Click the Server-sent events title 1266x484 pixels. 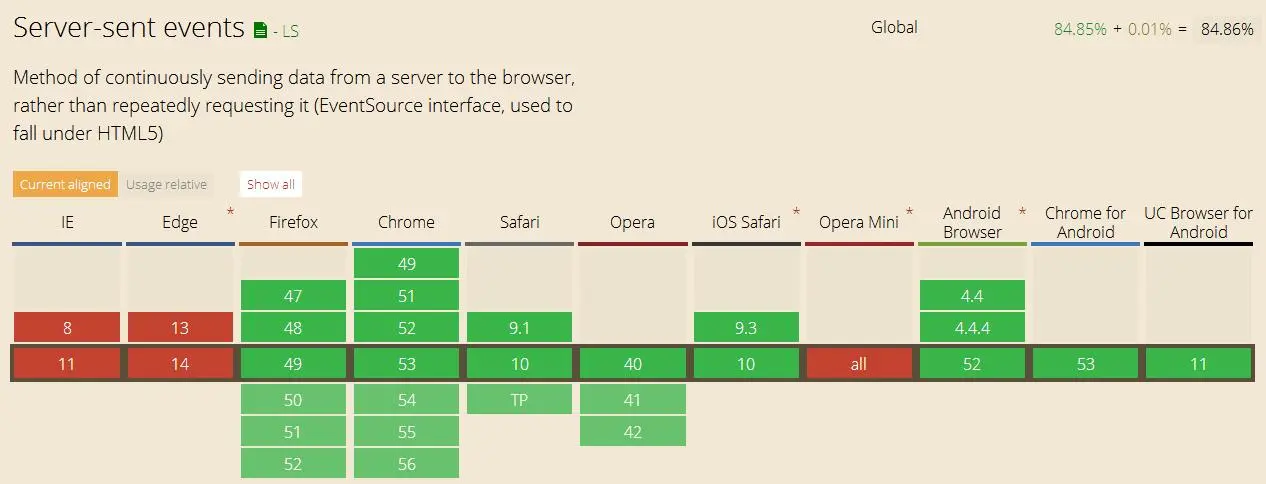point(129,28)
